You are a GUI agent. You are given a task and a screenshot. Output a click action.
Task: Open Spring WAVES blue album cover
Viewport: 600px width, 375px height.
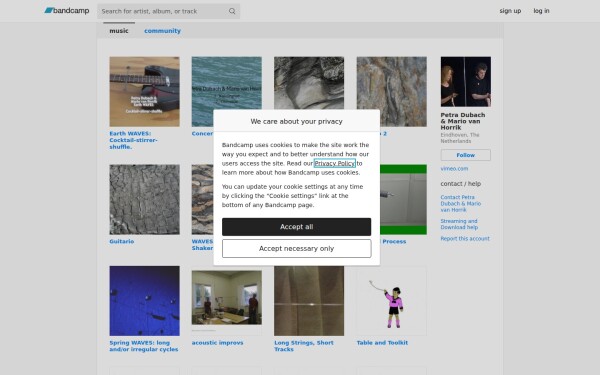[144, 301]
